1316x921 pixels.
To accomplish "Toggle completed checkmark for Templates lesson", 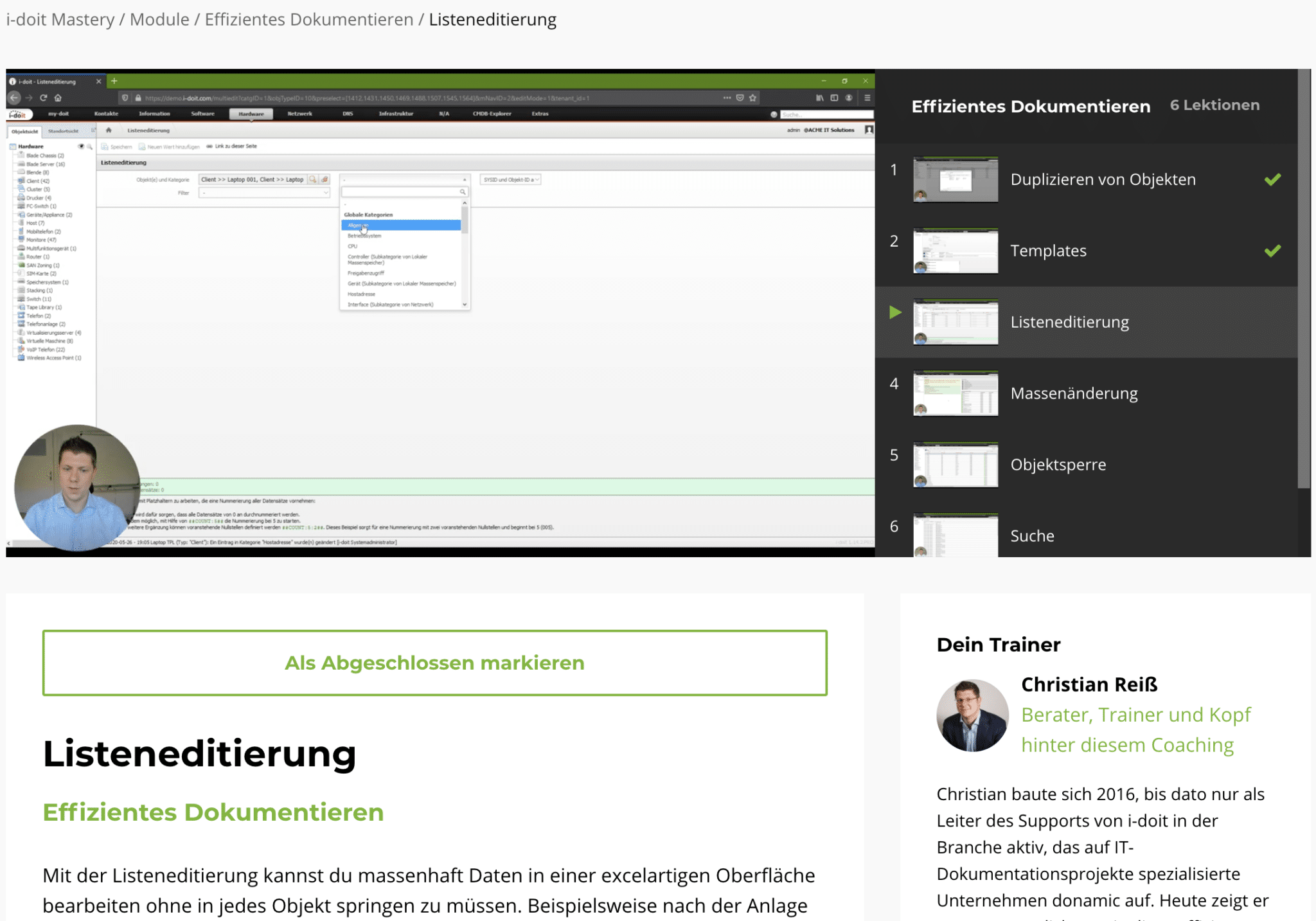I will tap(1272, 251).
